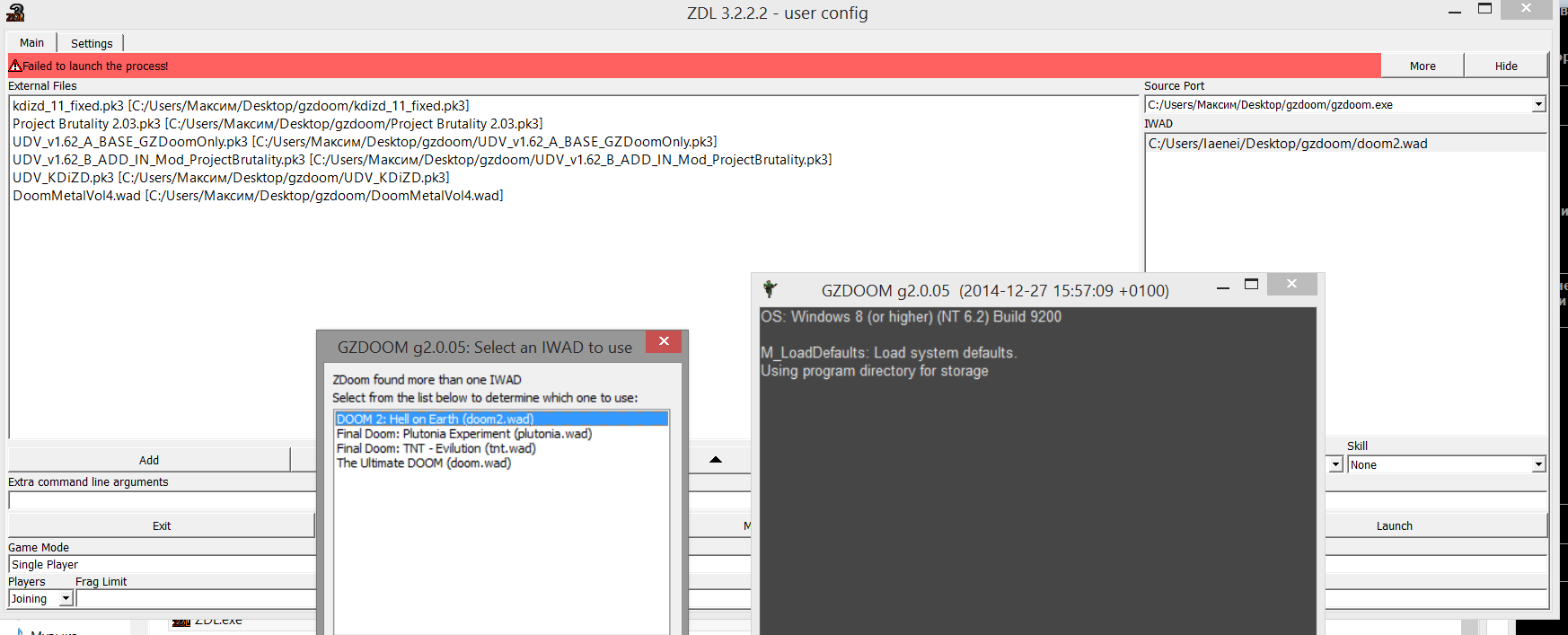The width and height of the screenshot is (1568, 635).
Task: Open the Source Port dropdown
Action: pos(1538,105)
